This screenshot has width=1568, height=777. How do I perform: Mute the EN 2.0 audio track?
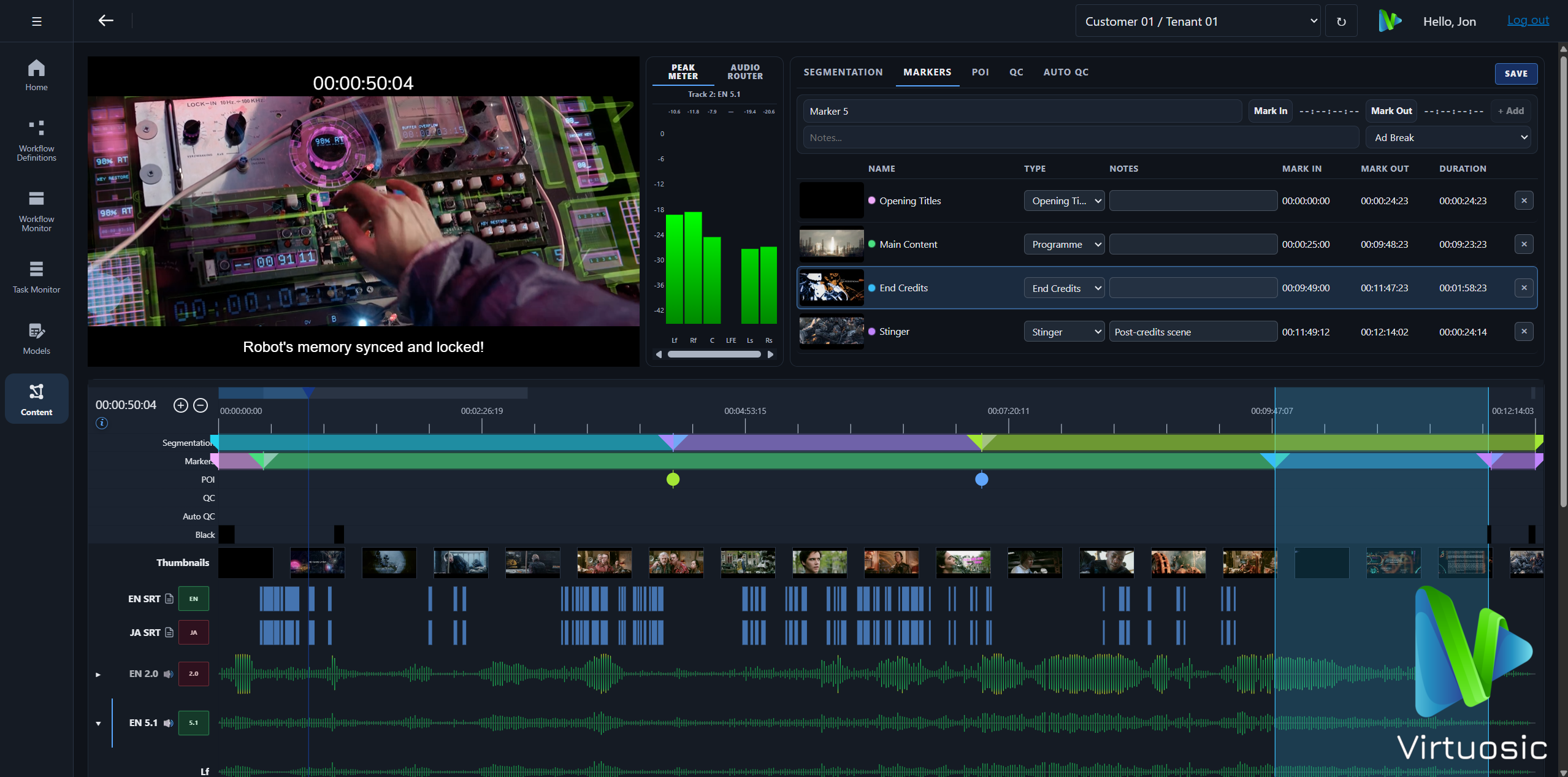pyautogui.click(x=168, y=674)
